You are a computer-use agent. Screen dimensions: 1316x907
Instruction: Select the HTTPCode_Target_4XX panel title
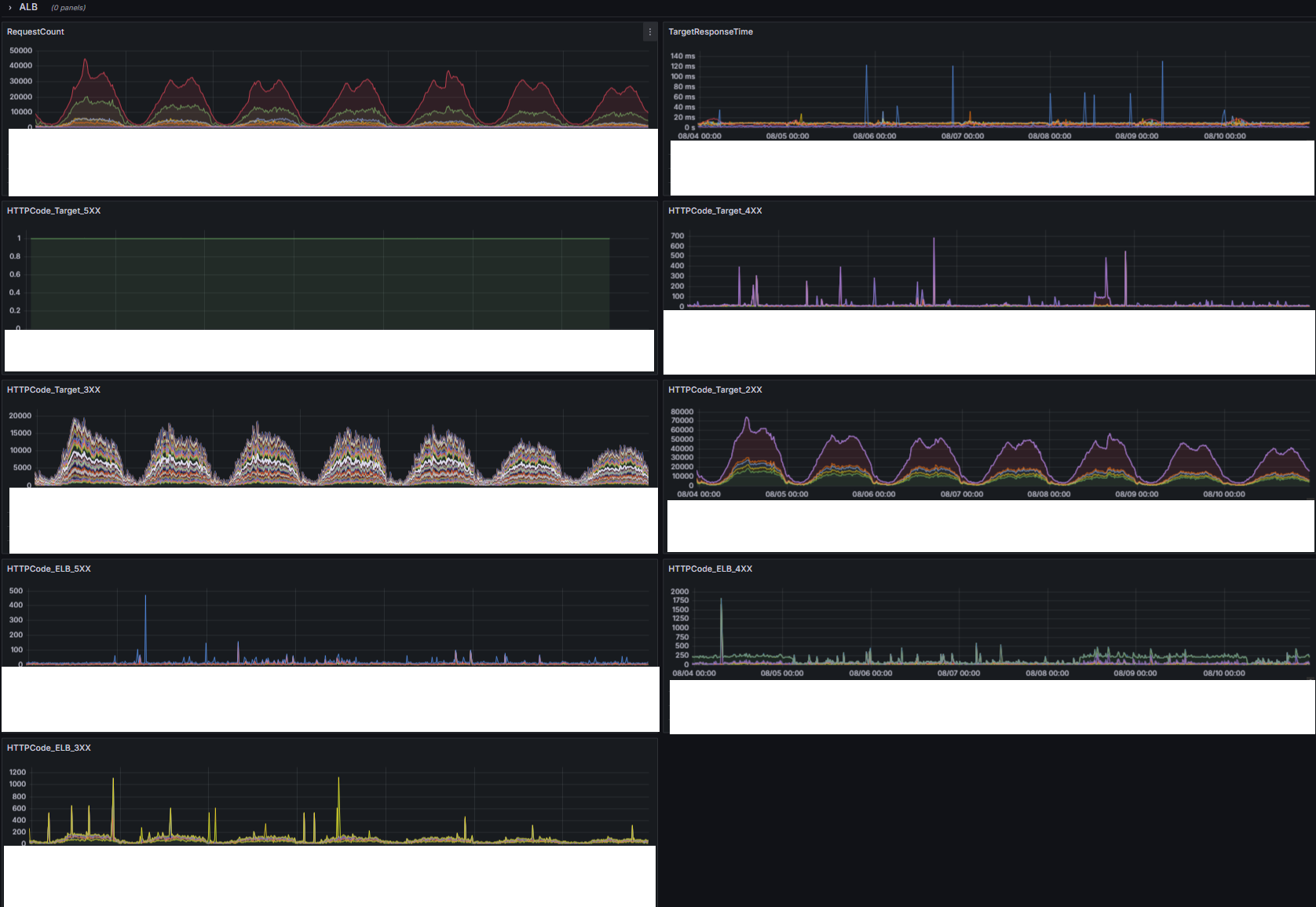click(x=715, y=210)
